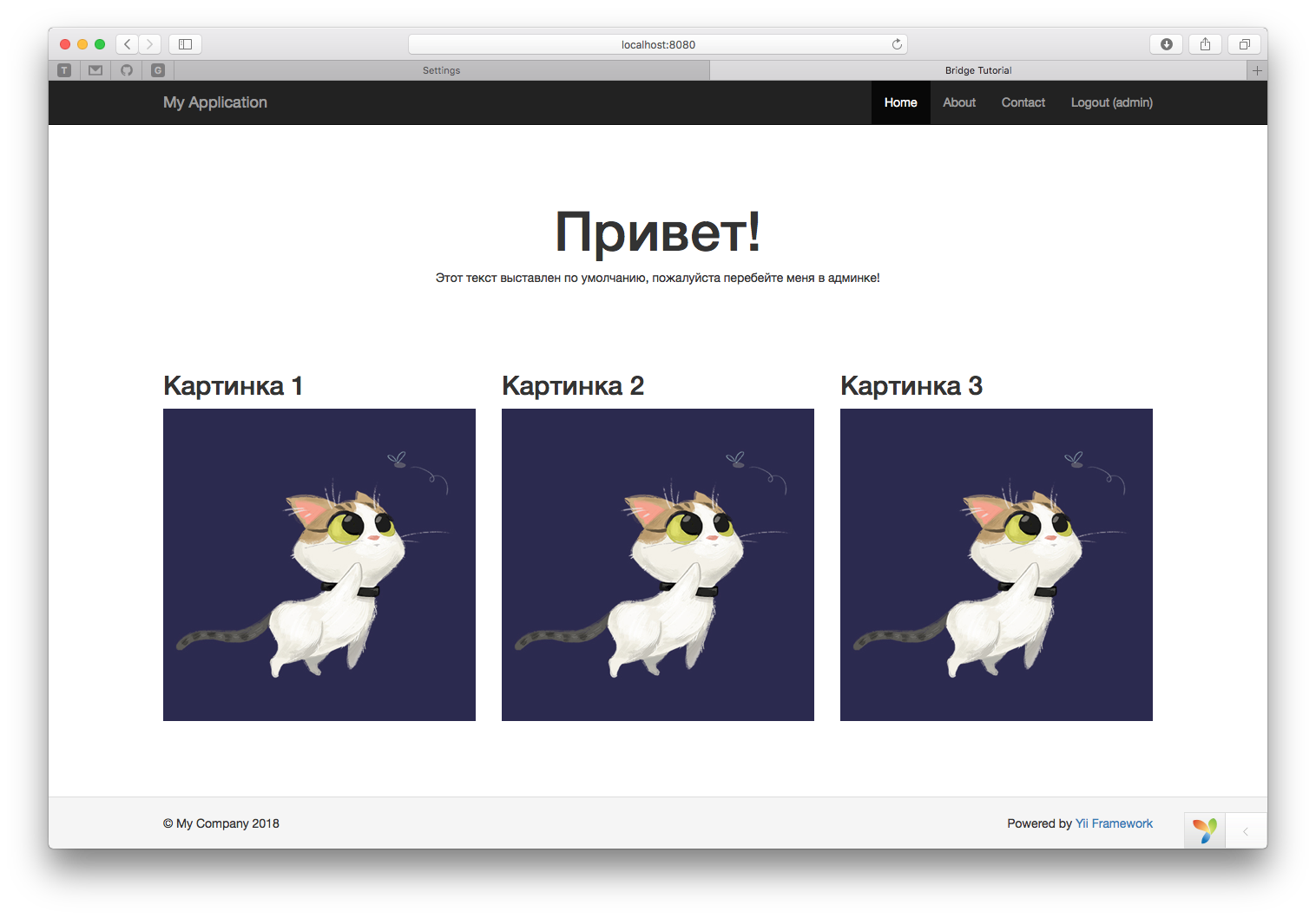Show all tabs overview button
The width and height of the screenshot is (1316, 918).
[x=1244, y=44]
